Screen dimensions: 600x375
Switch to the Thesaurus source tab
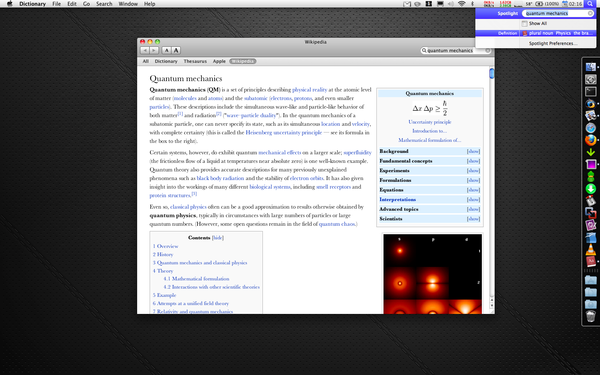point(195,61)
